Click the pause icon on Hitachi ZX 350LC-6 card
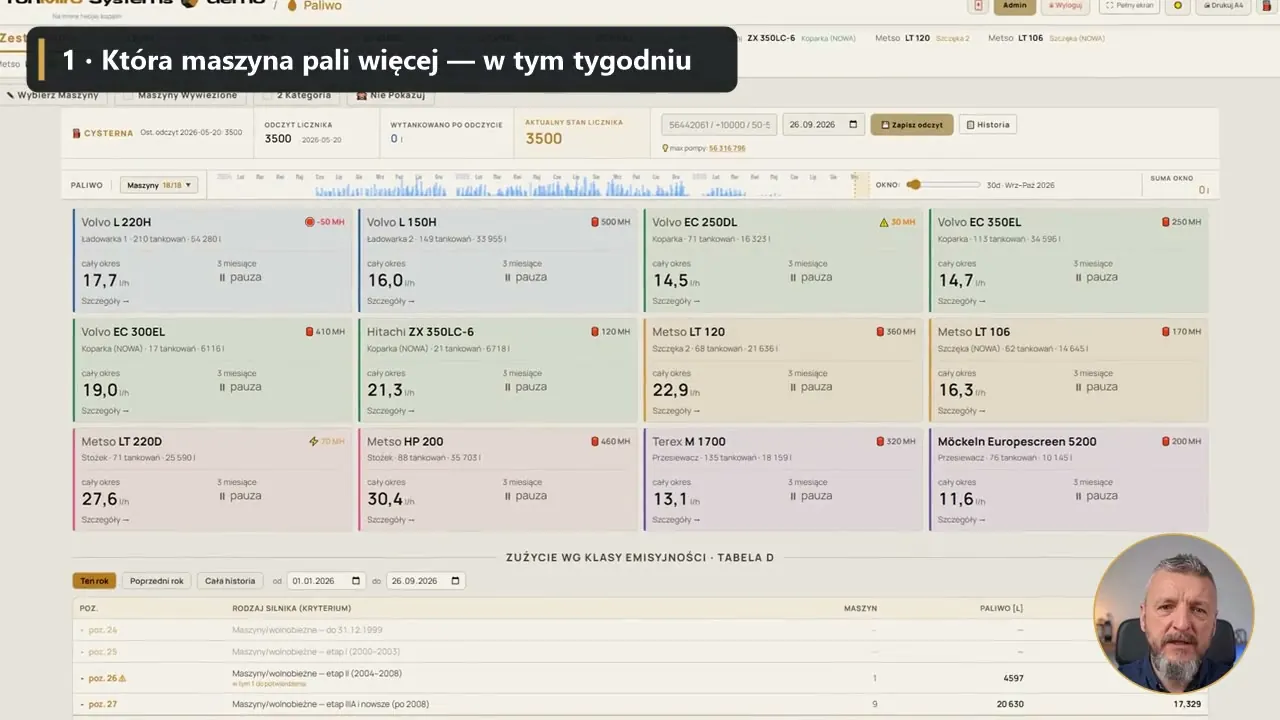Image resolution: width=1280 pixels, height=720 pixels. point(508,387)
